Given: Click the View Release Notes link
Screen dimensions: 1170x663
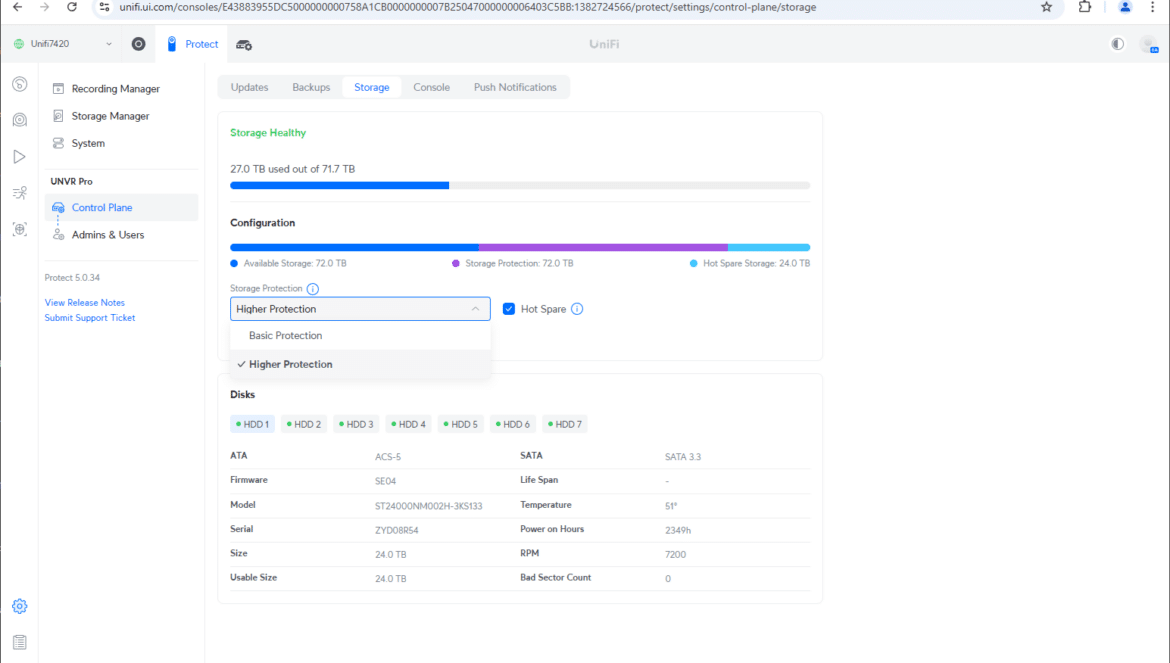Looking at the screenshot, I should coord(84,303).
